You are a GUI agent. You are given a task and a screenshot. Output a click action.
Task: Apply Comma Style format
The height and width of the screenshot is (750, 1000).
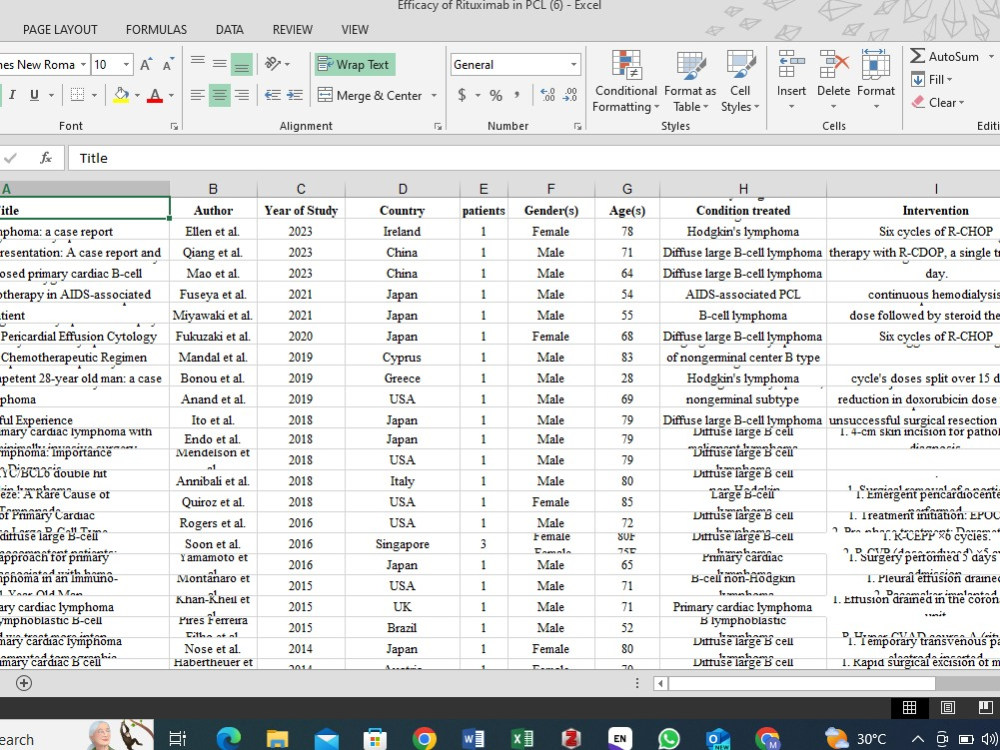[x=517, y=95]
